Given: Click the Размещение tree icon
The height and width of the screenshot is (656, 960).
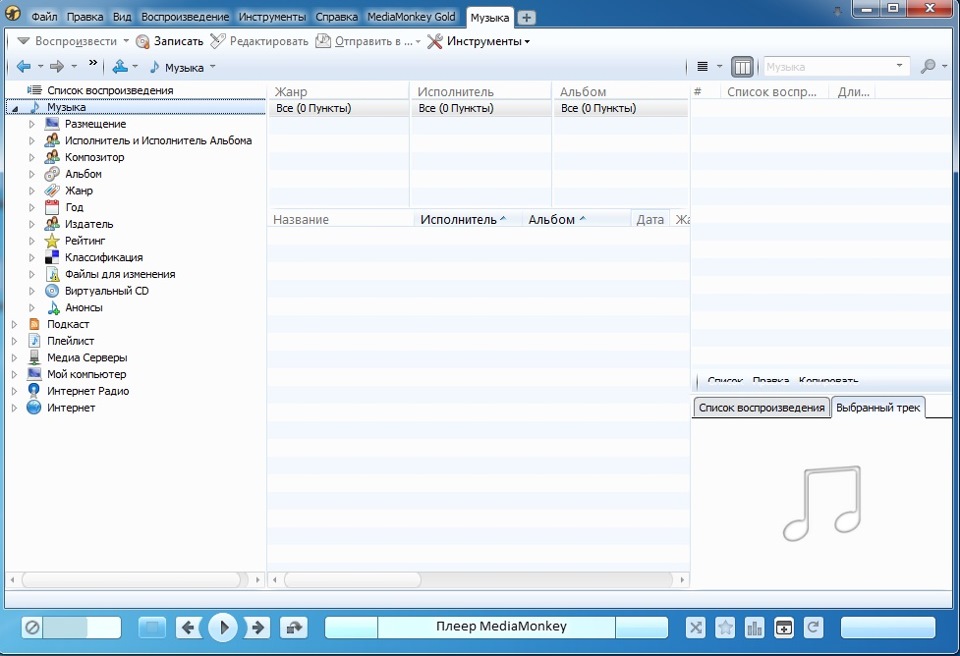Looking at the screenshot, I should (x=52, y=124).
